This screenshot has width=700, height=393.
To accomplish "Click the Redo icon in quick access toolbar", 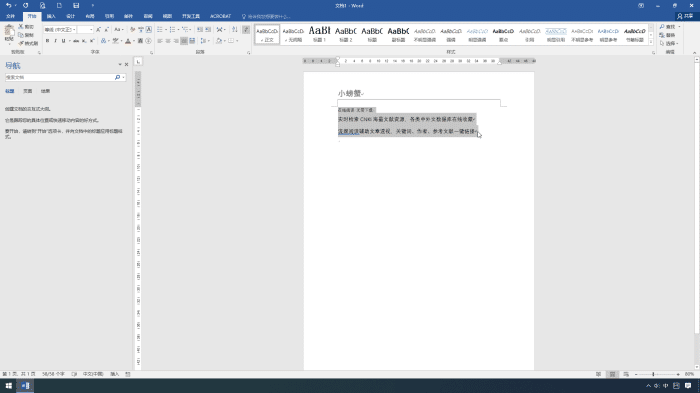I will pyautogui.click(x=25, y=5).
